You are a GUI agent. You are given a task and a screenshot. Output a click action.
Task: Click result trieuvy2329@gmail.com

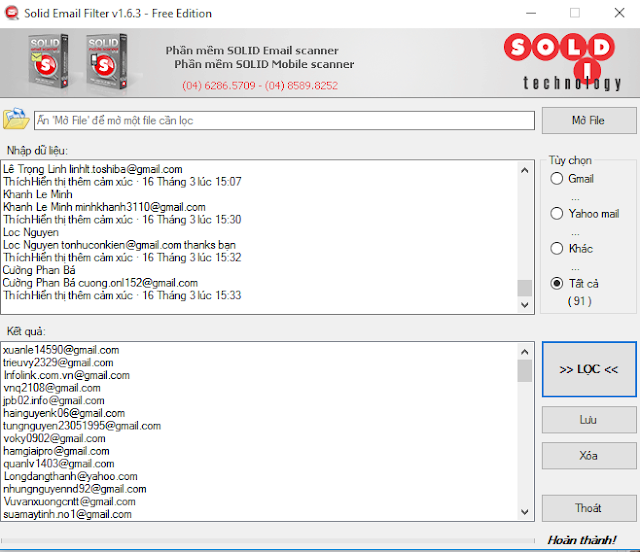coord(58,363)
